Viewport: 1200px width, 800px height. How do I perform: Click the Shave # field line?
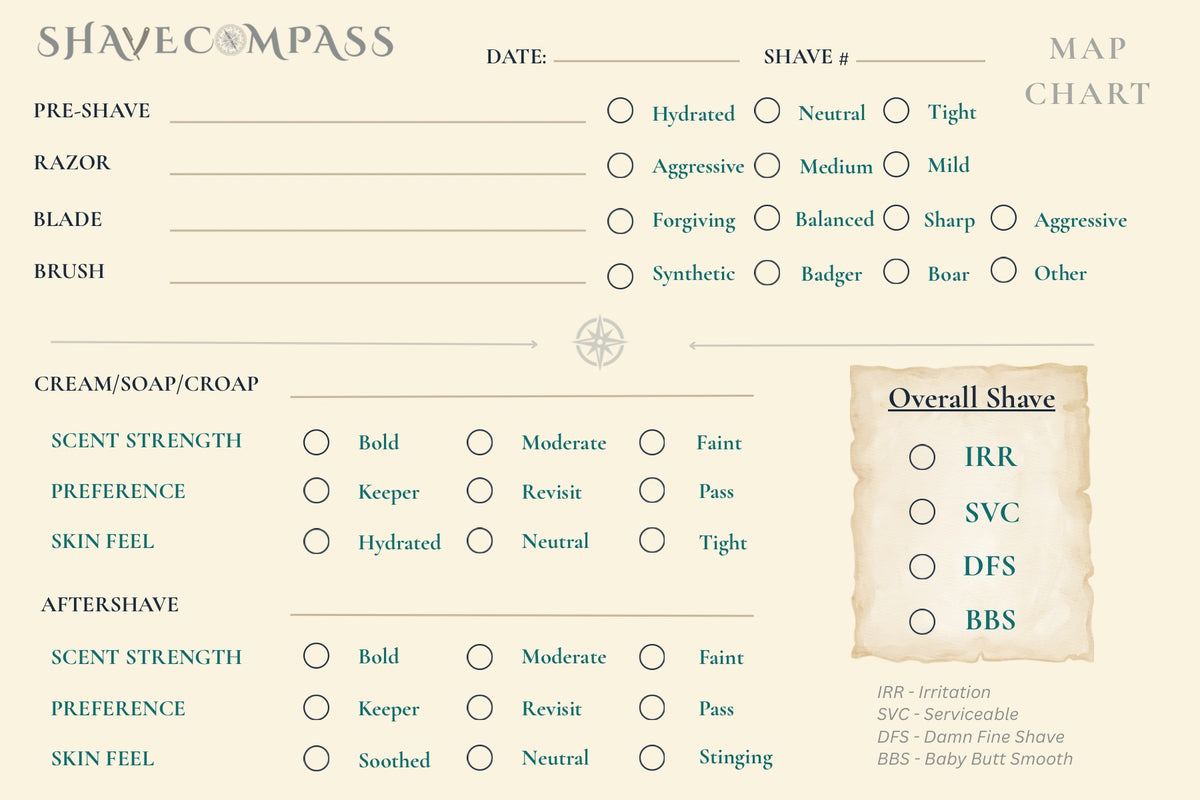920,61
